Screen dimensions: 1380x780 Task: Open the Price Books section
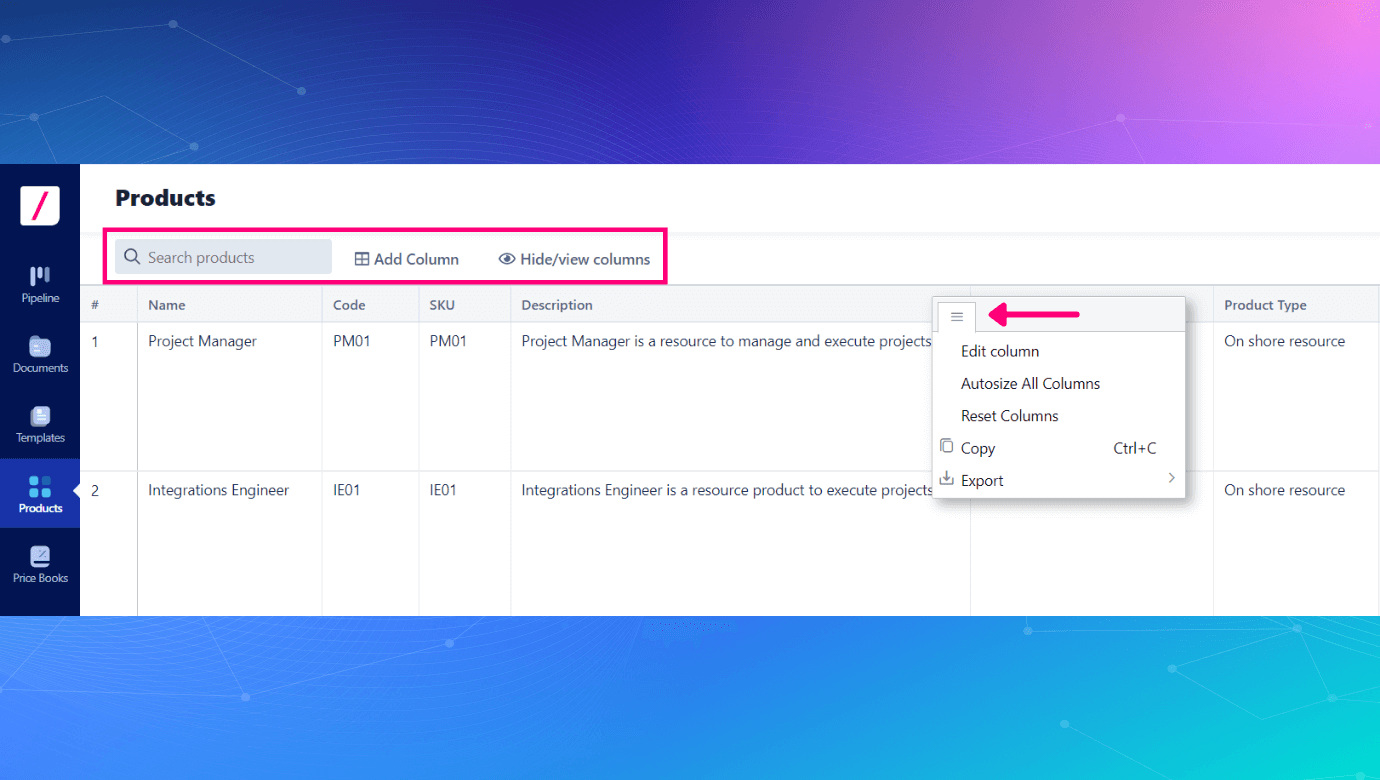click(x=40, y=565)
